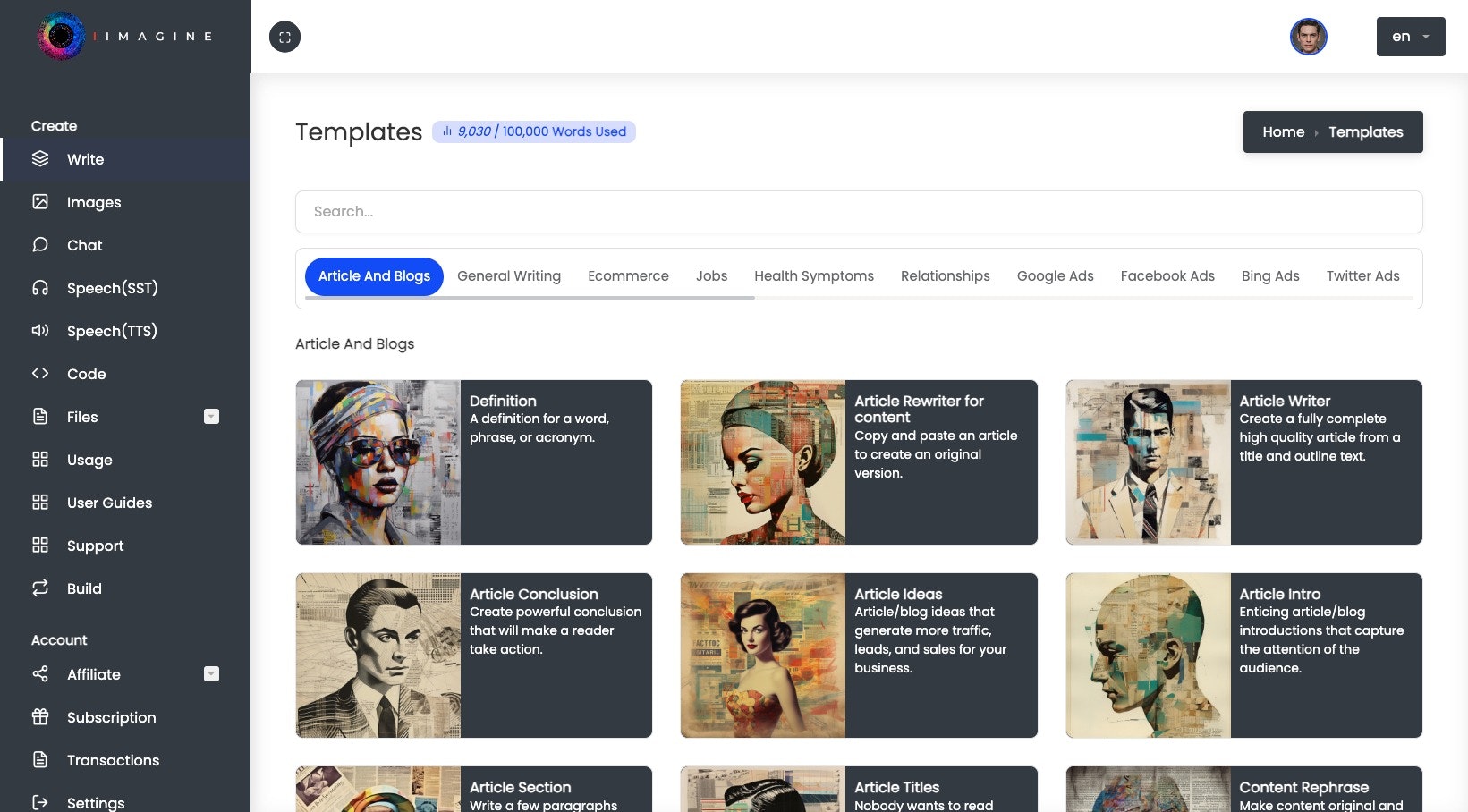Click the Speech(TTS) speaker icon
Viewport: 1468px width, 812px height.
(x=40, y=331)
